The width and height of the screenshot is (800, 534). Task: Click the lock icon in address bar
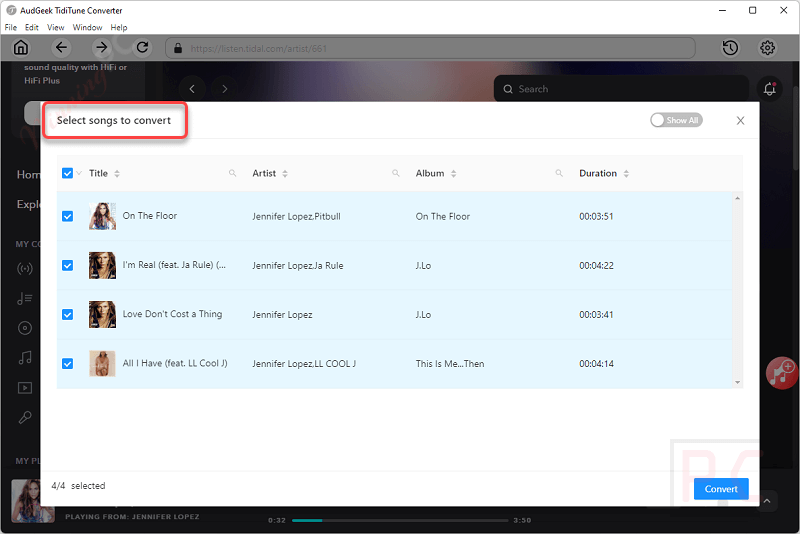pyautogui.click(x=178, y=48)
